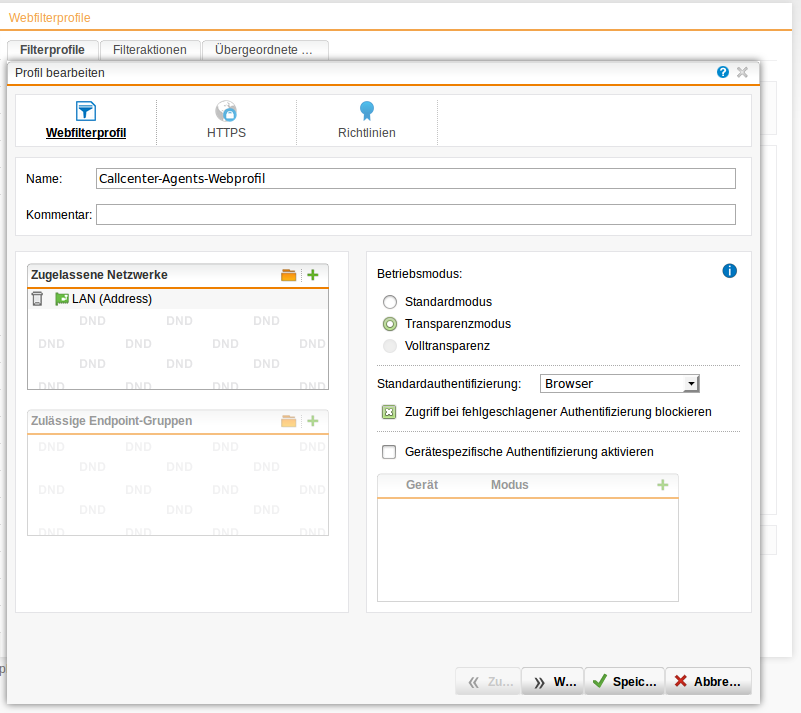Click the HTTPS globe lock icon
The width and height of the screenshot is (801, 713).
[226, 111]
